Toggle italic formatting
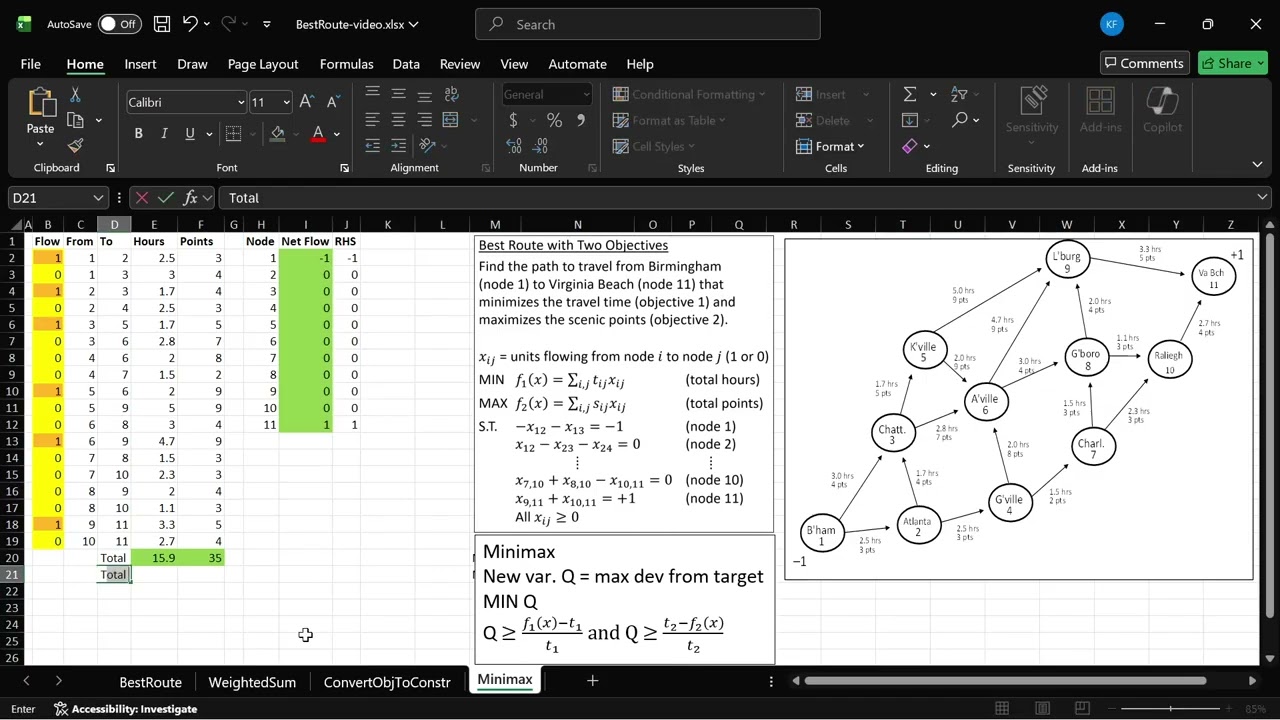The height and width of the screenshot is (720, 1280). coord(162,134)
